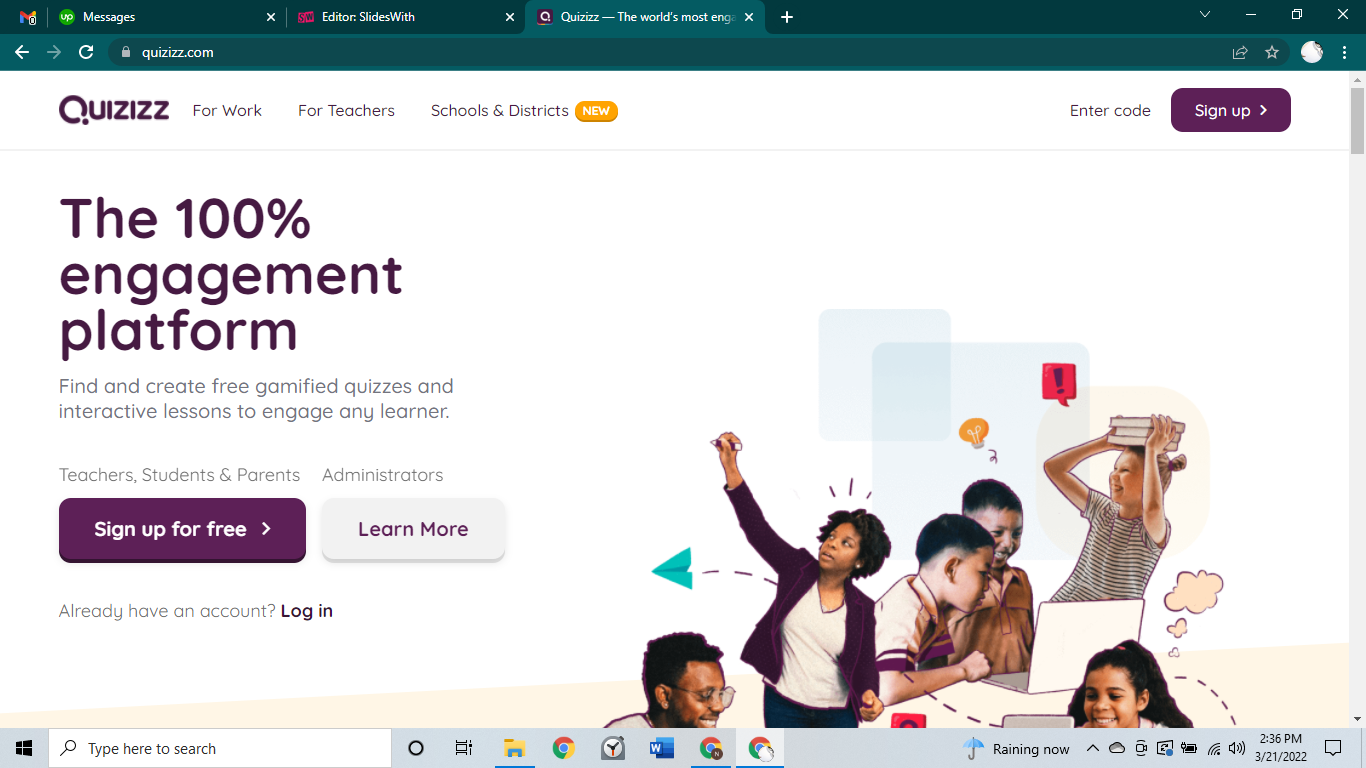This screenshot has height=768, width=1366.
Task: Close the Editor: SlidesWith tab
Action: pos(510,17)
